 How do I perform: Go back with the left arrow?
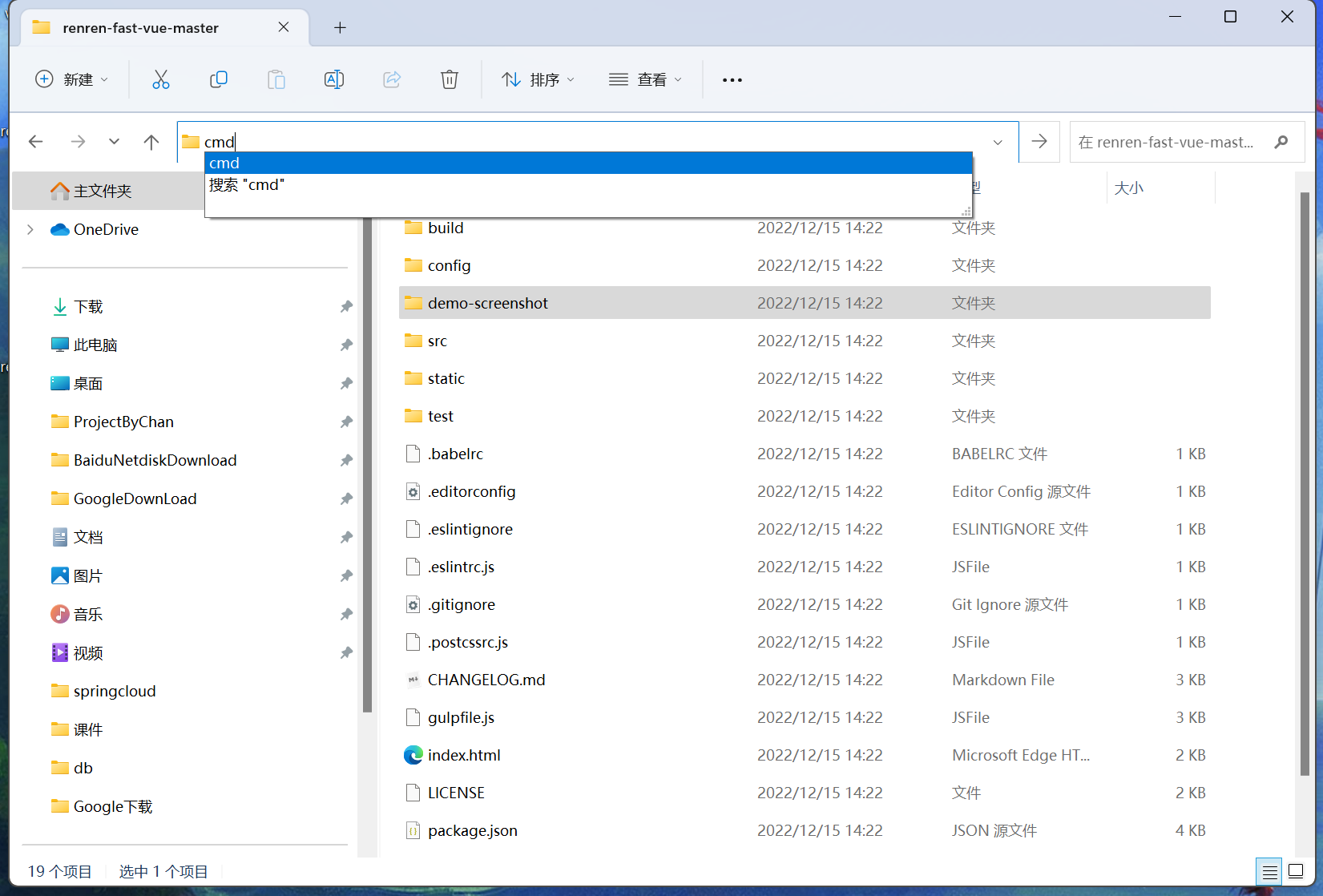coord(35,142)
